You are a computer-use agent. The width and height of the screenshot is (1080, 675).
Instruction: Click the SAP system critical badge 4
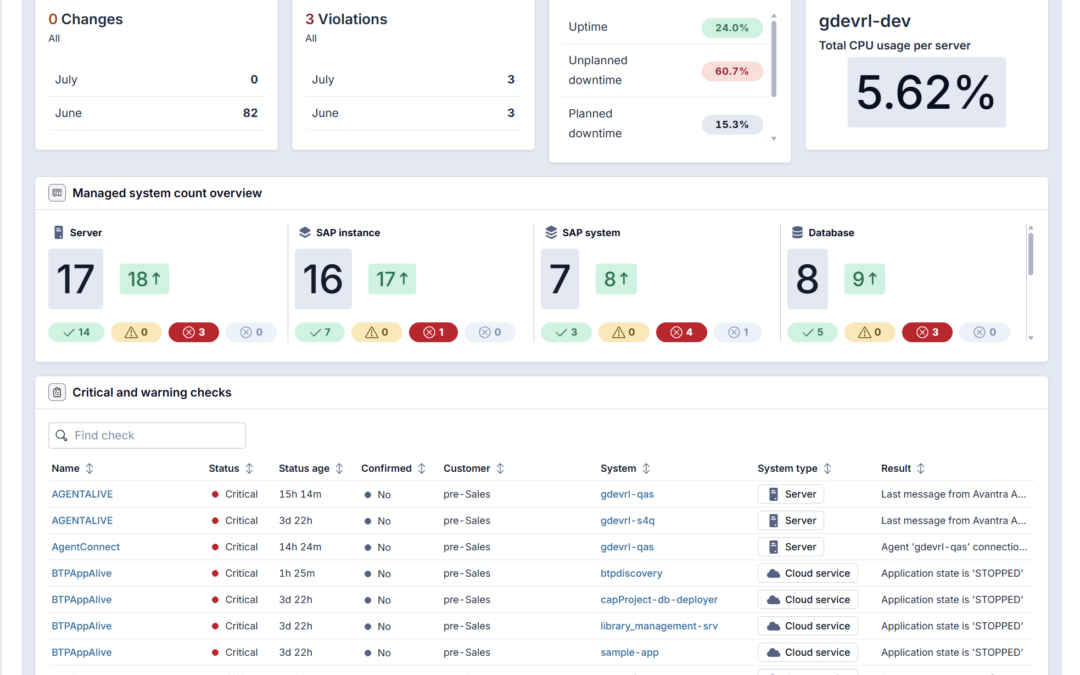681,332
